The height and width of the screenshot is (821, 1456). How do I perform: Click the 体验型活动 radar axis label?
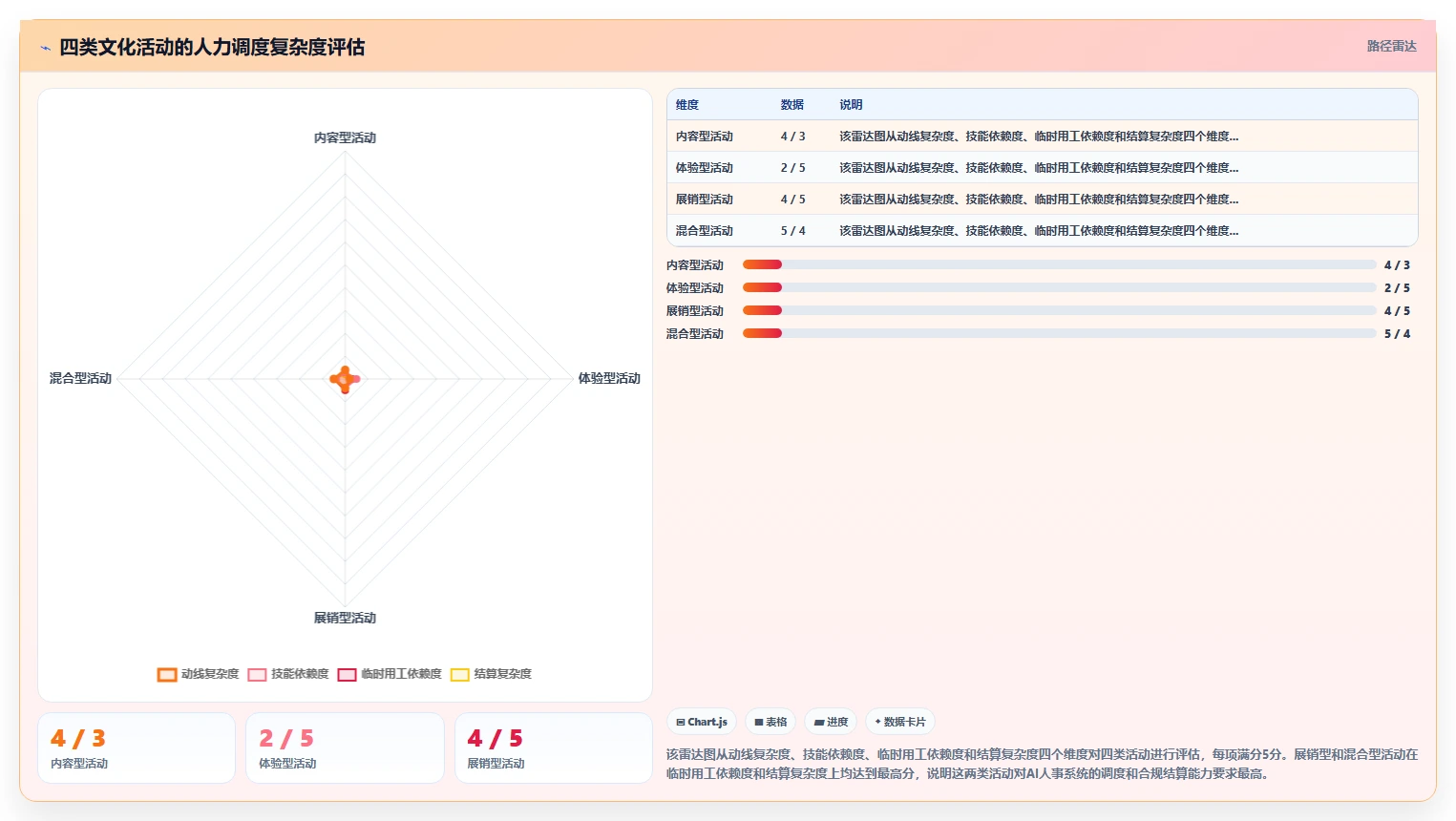609,379
